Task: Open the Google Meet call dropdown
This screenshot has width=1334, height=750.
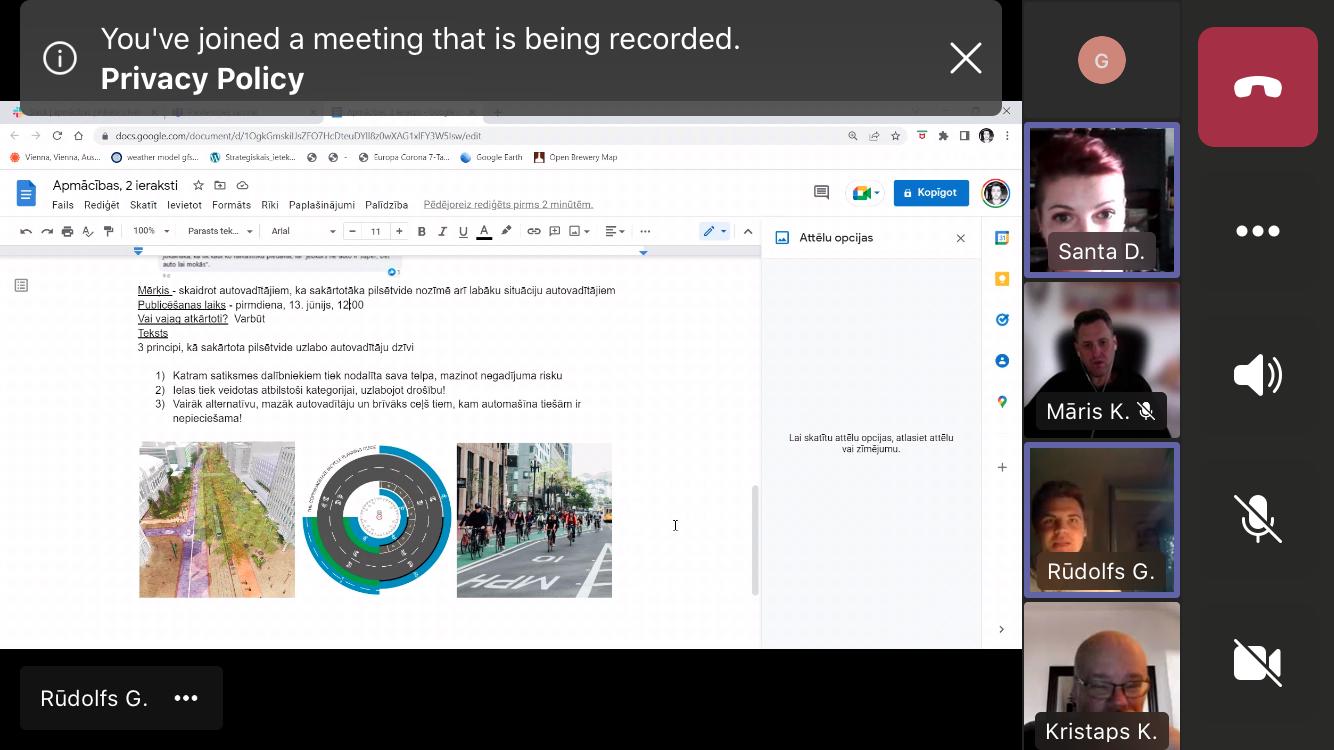Action: pyautogui.click(x=865, y=193)
